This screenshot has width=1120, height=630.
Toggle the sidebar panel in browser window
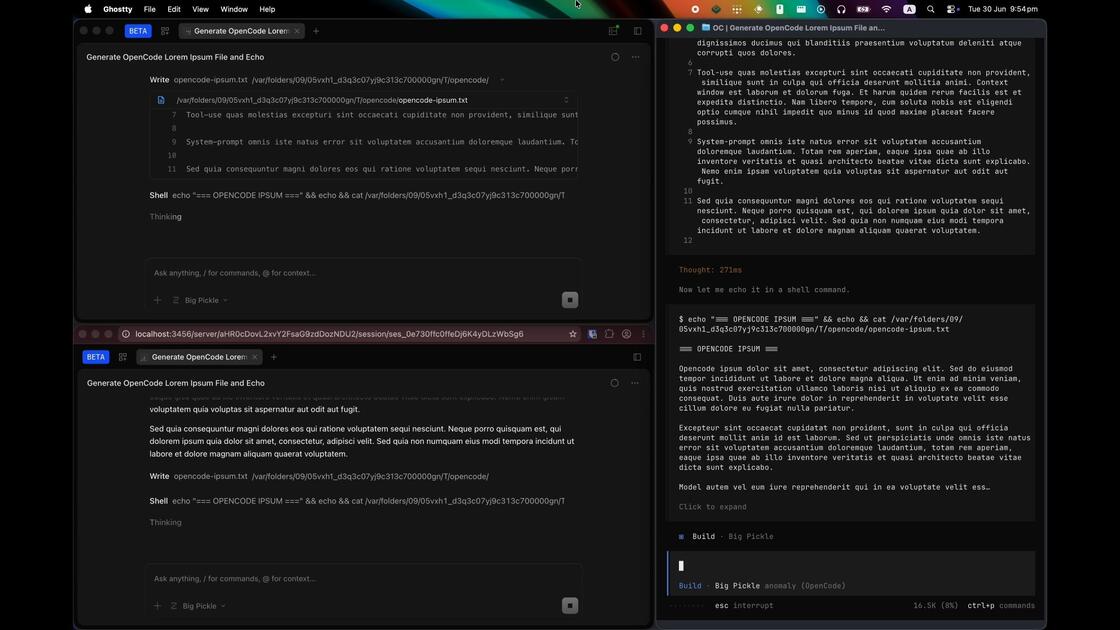637,357
